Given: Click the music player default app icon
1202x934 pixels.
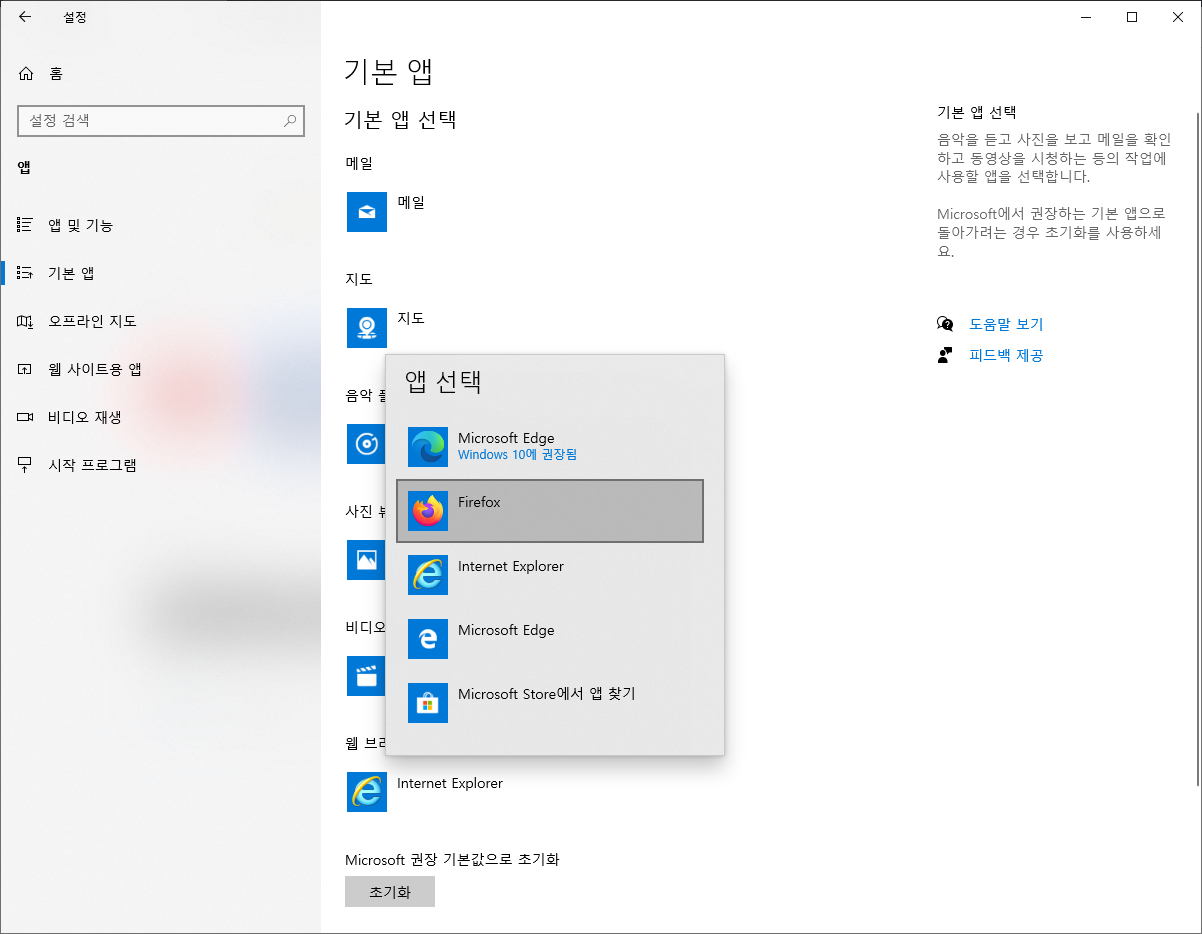Looking at the screenshot, I should (x=366, y=444).
